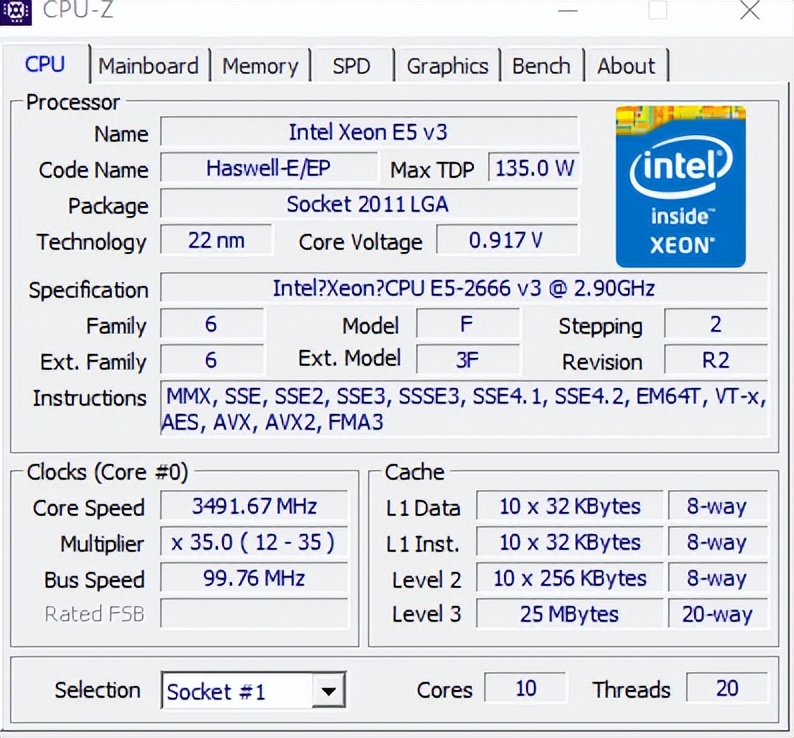Click the Specification field E5-2666 v3
Image resolution: width=794 pixels, height=738 pixels.
click(464, 288)
